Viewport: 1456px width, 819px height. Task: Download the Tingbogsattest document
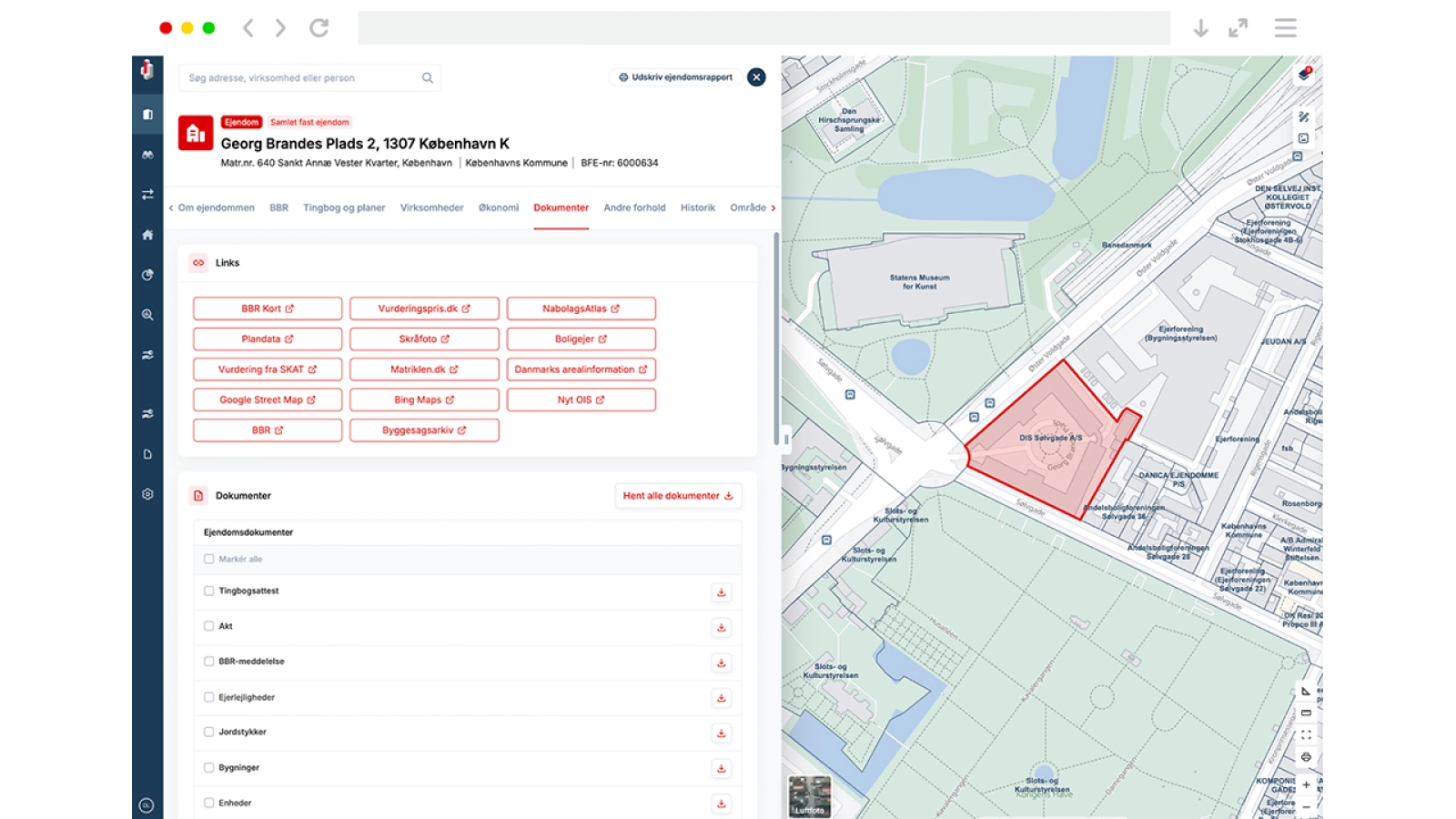click(721, 592)
